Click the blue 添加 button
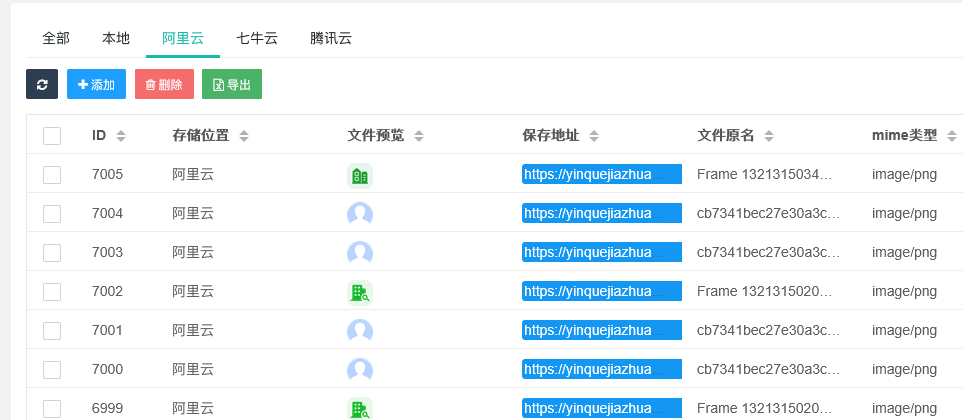The width and height of the screenshot is (963, 420). [x=96, y=85]
